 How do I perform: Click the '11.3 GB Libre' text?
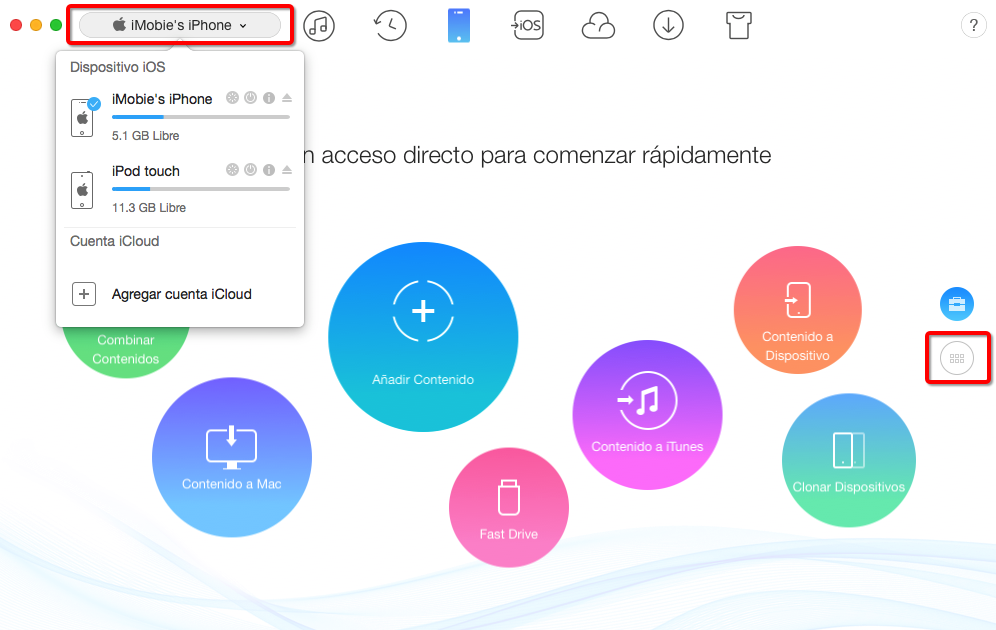(x=149, y=208)
